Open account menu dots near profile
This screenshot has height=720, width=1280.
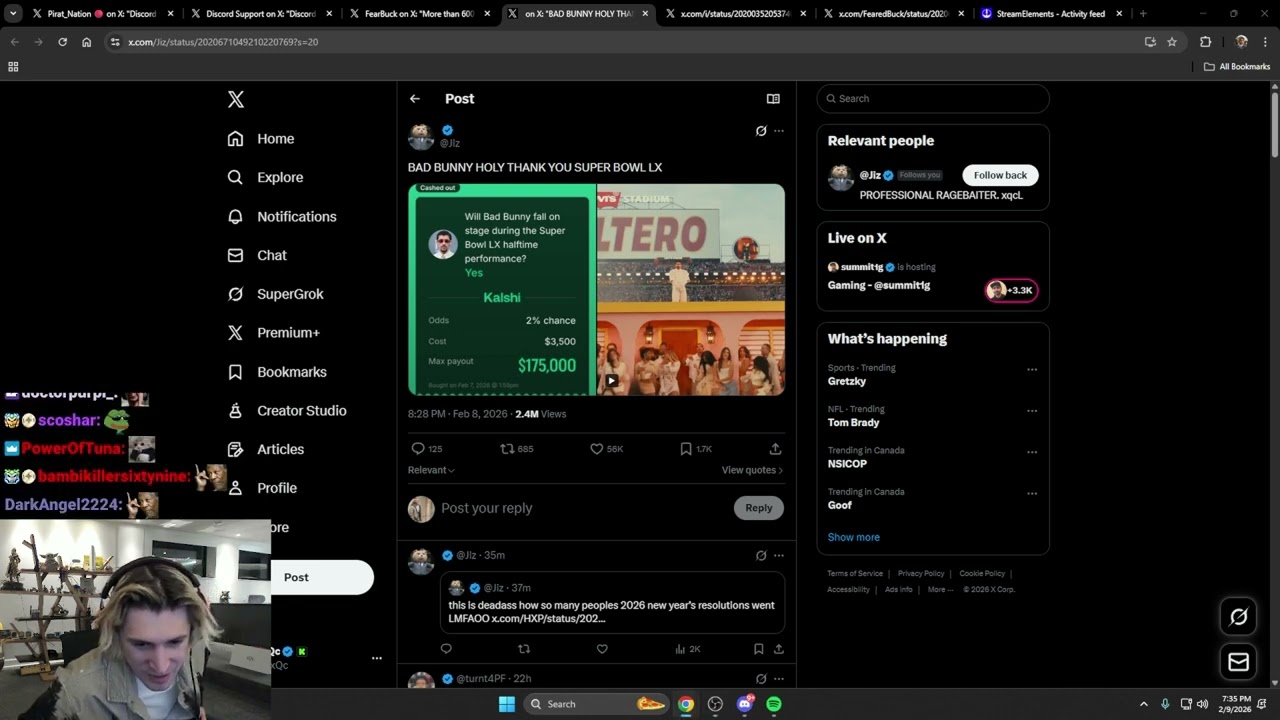click(x=377, y=658)
